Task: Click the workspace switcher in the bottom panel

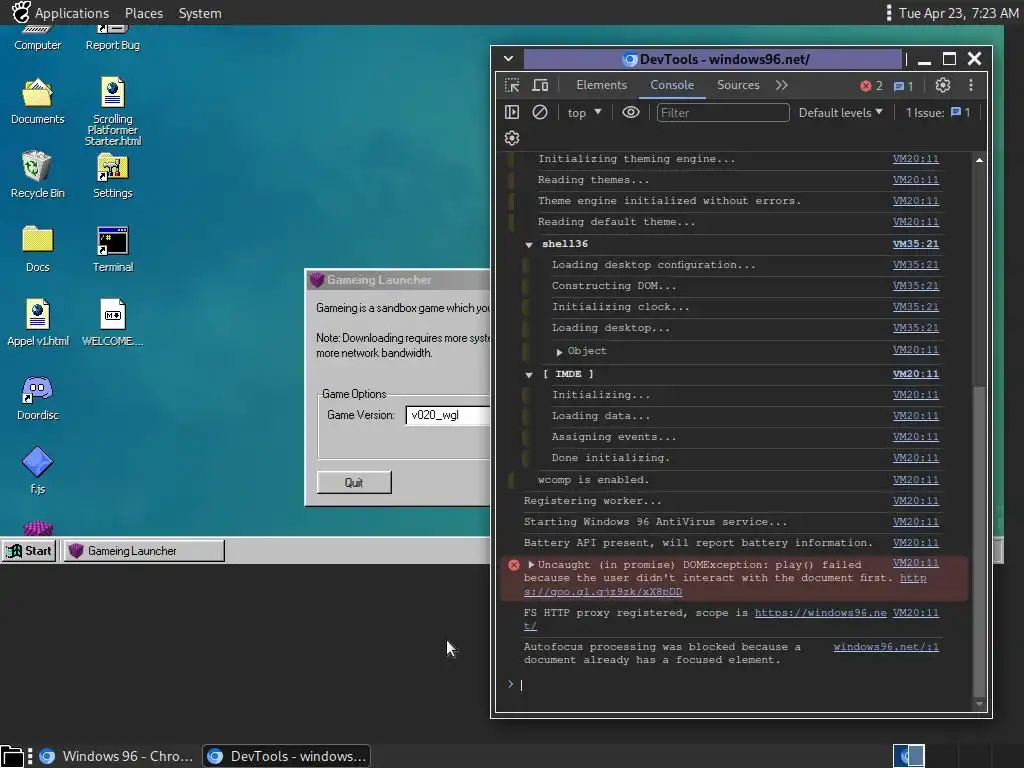Action: [908, 756]
